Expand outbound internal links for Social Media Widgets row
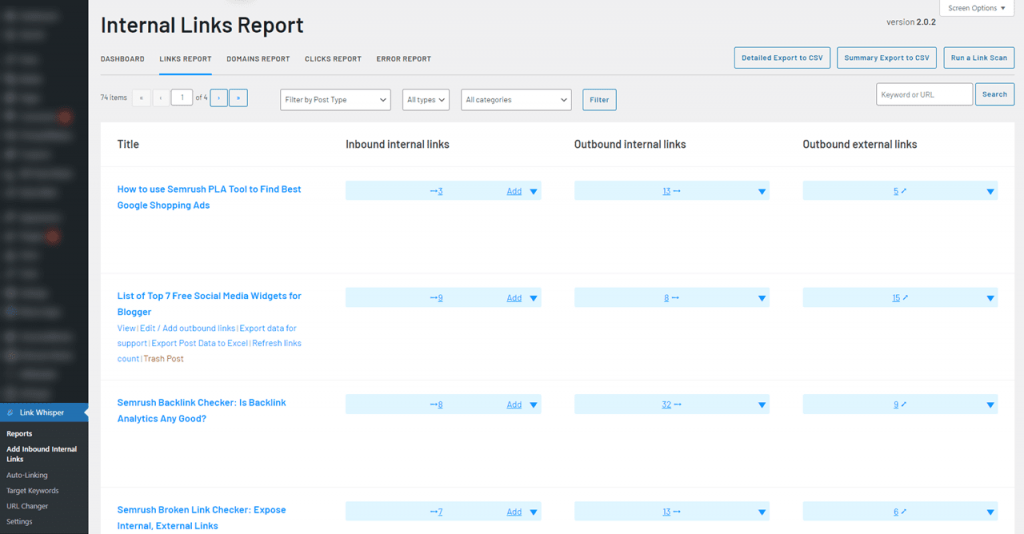Screen dimensions: 1024x534 coord(761,298)
